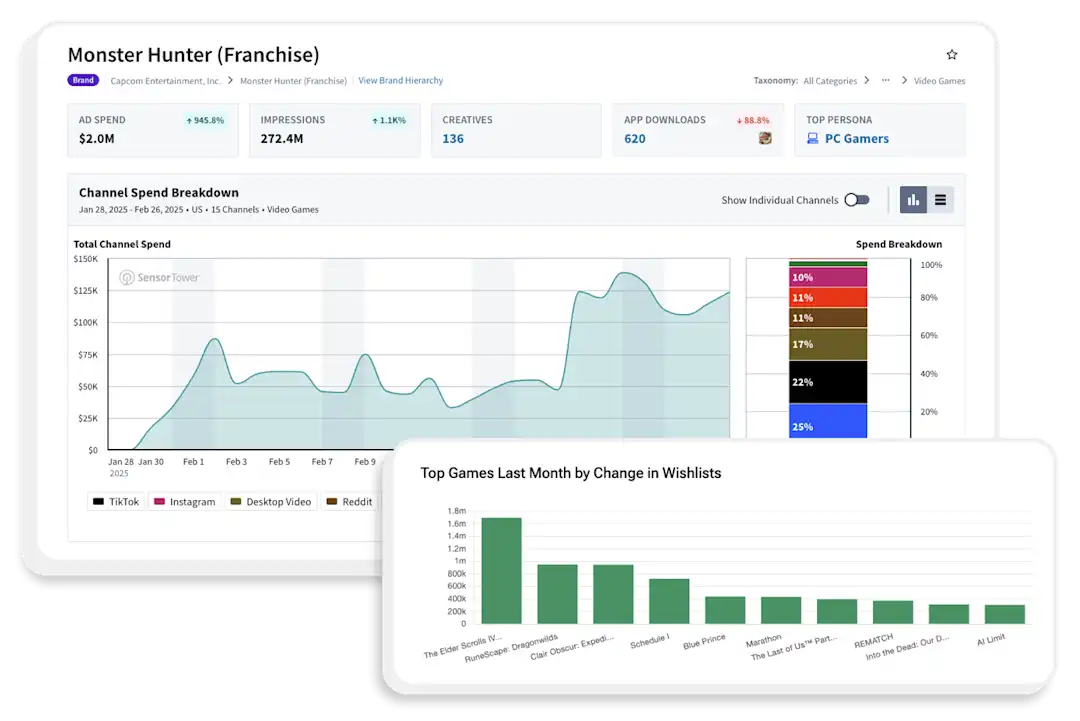Viewport: 1080px width, 721px height.
Task: Click REMATCH wishlist bar
Action: pyautogui.click(x=893, y=612)
